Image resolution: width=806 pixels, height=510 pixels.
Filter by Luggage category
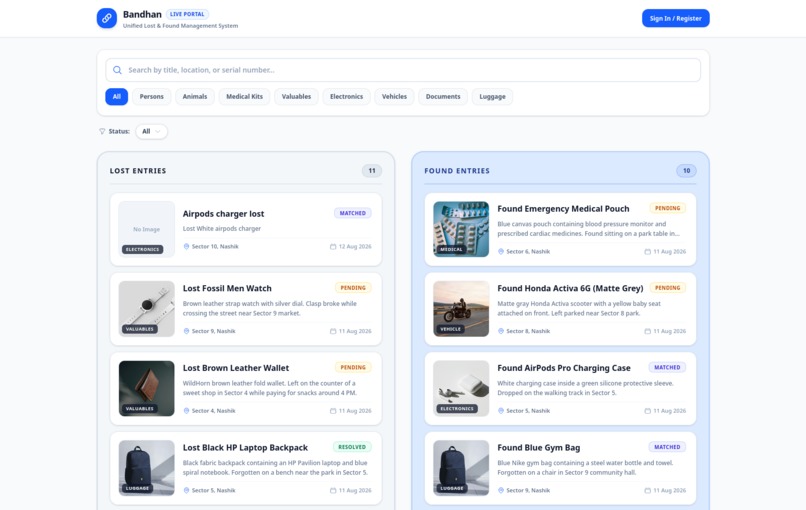[492, 97]
